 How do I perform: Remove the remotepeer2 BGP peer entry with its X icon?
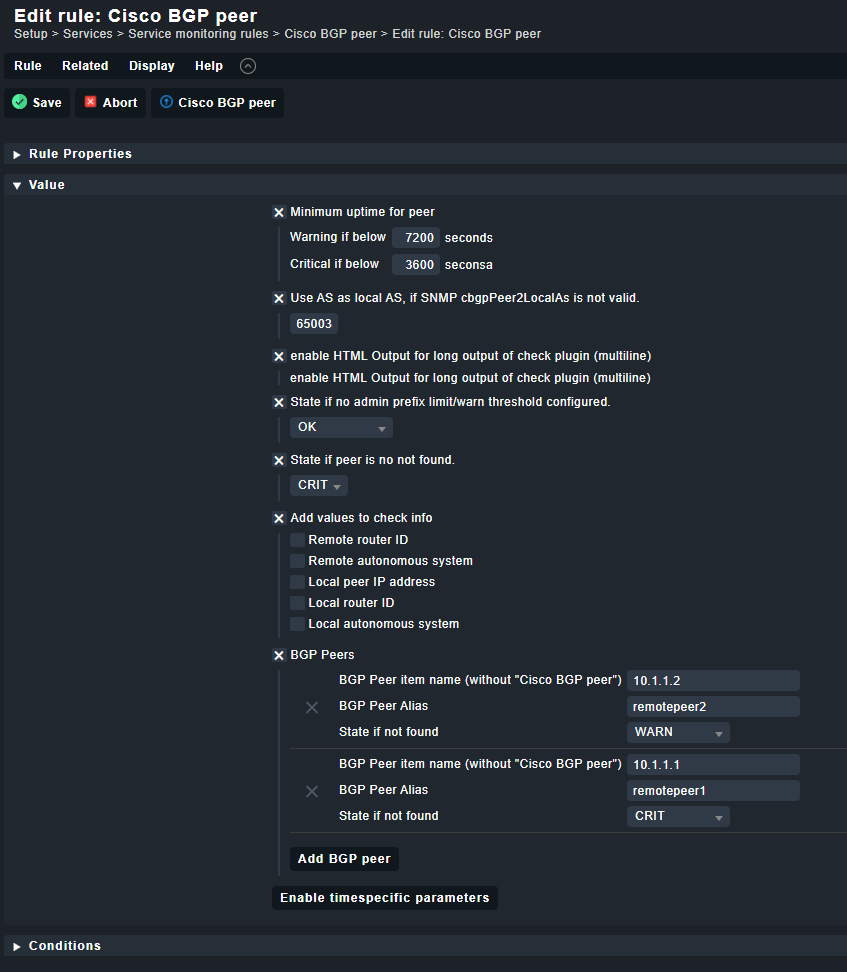pyautogui.click(x=312, y=707)
